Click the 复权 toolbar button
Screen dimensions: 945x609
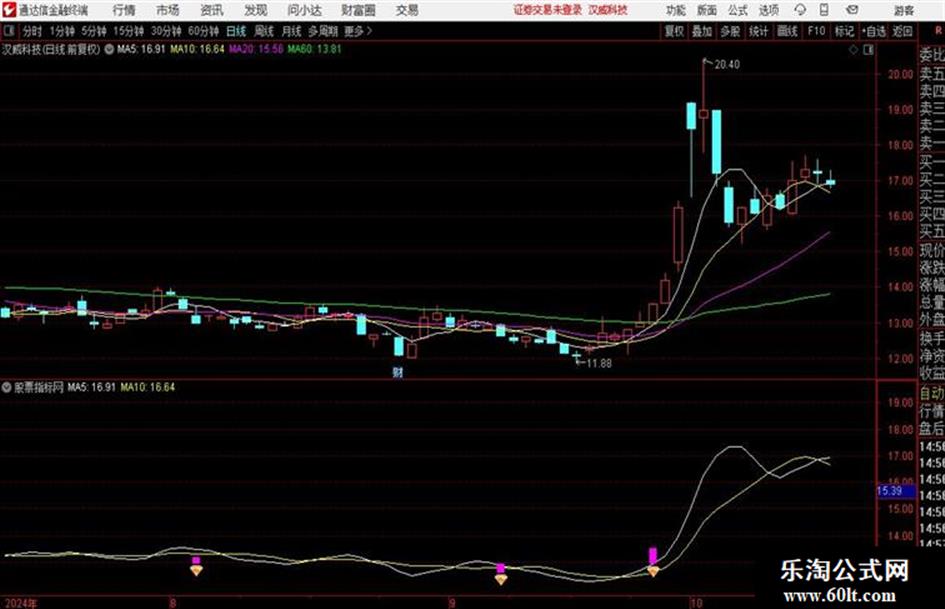tap(674, 31)
